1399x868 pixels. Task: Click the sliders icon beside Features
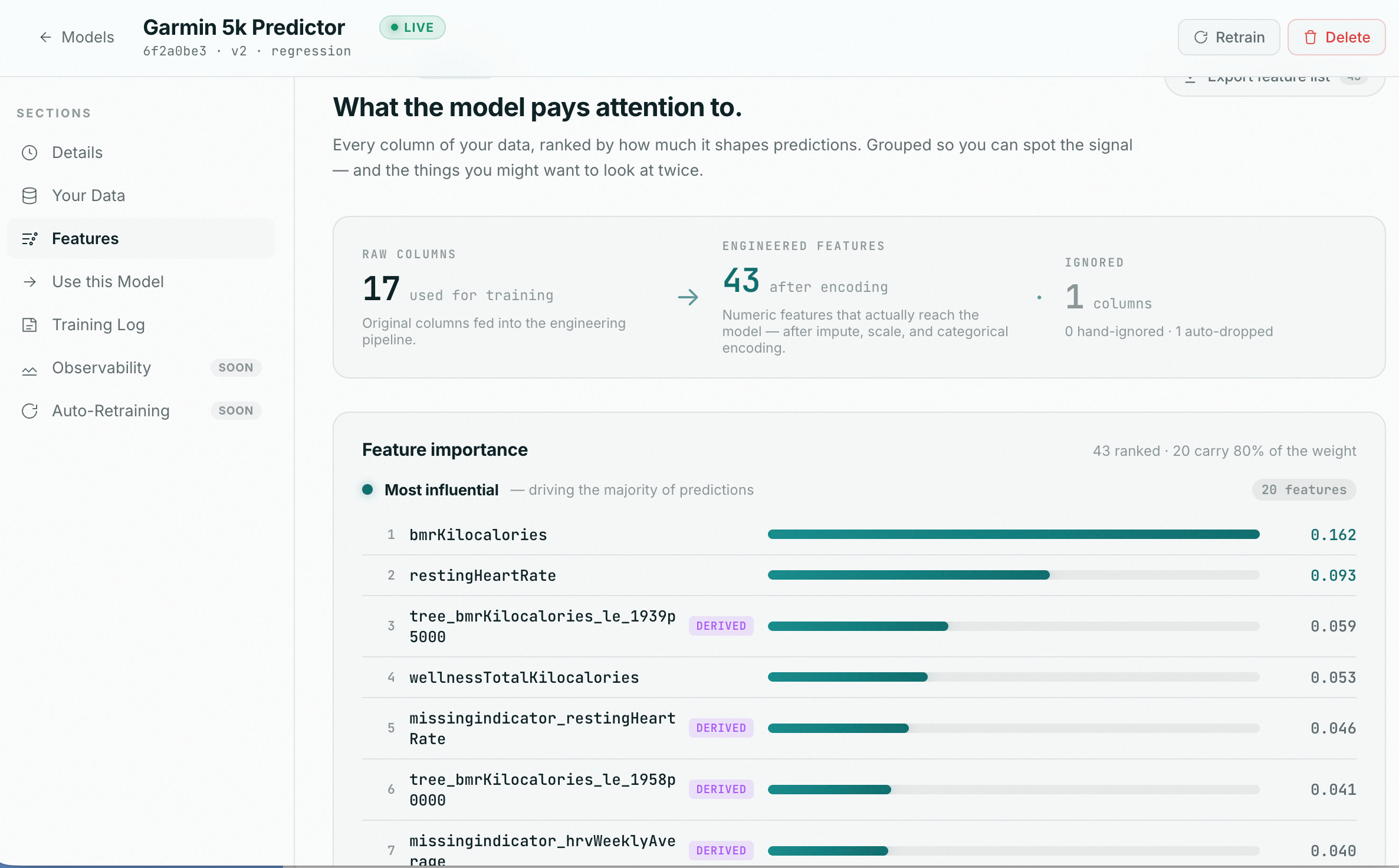click(29, 239)
